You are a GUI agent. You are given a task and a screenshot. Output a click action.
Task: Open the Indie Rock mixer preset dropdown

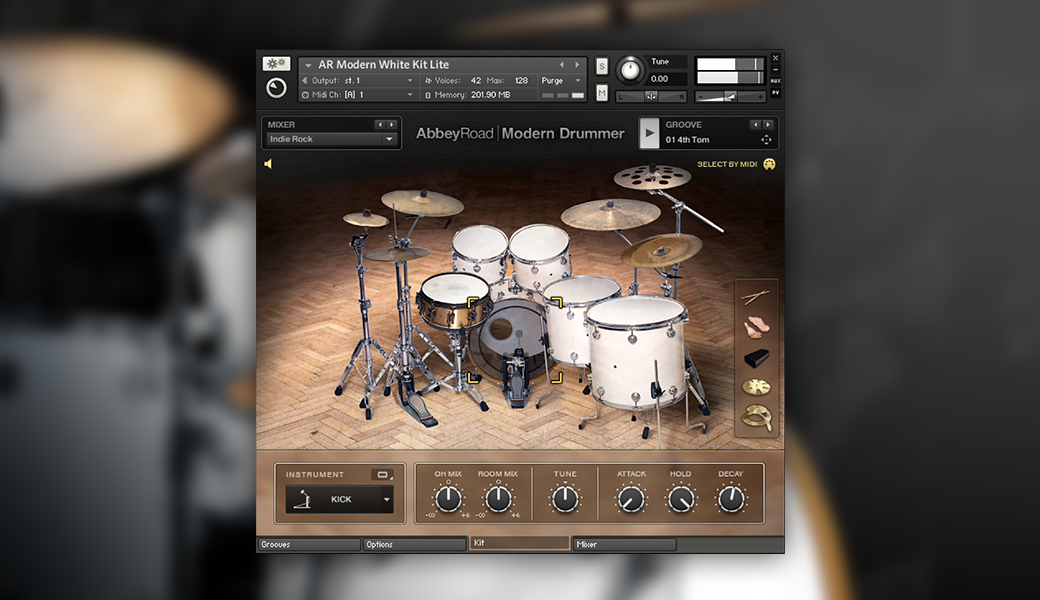(x=331, y=139)
